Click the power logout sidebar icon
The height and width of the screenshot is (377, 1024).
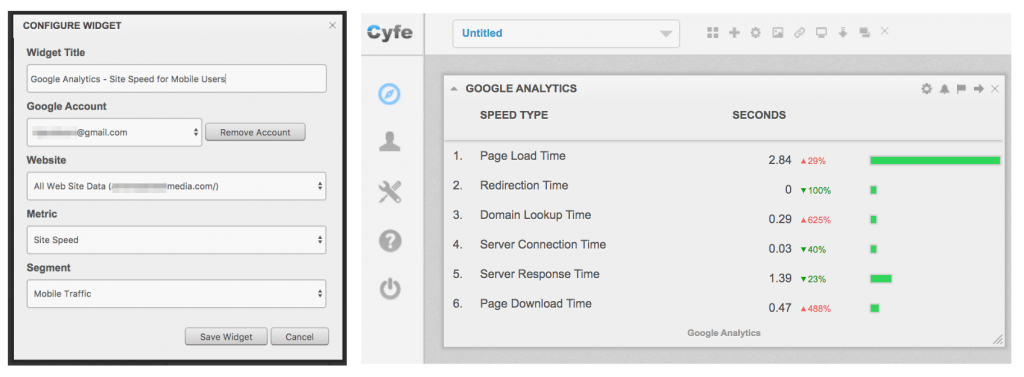click(390, 289)
